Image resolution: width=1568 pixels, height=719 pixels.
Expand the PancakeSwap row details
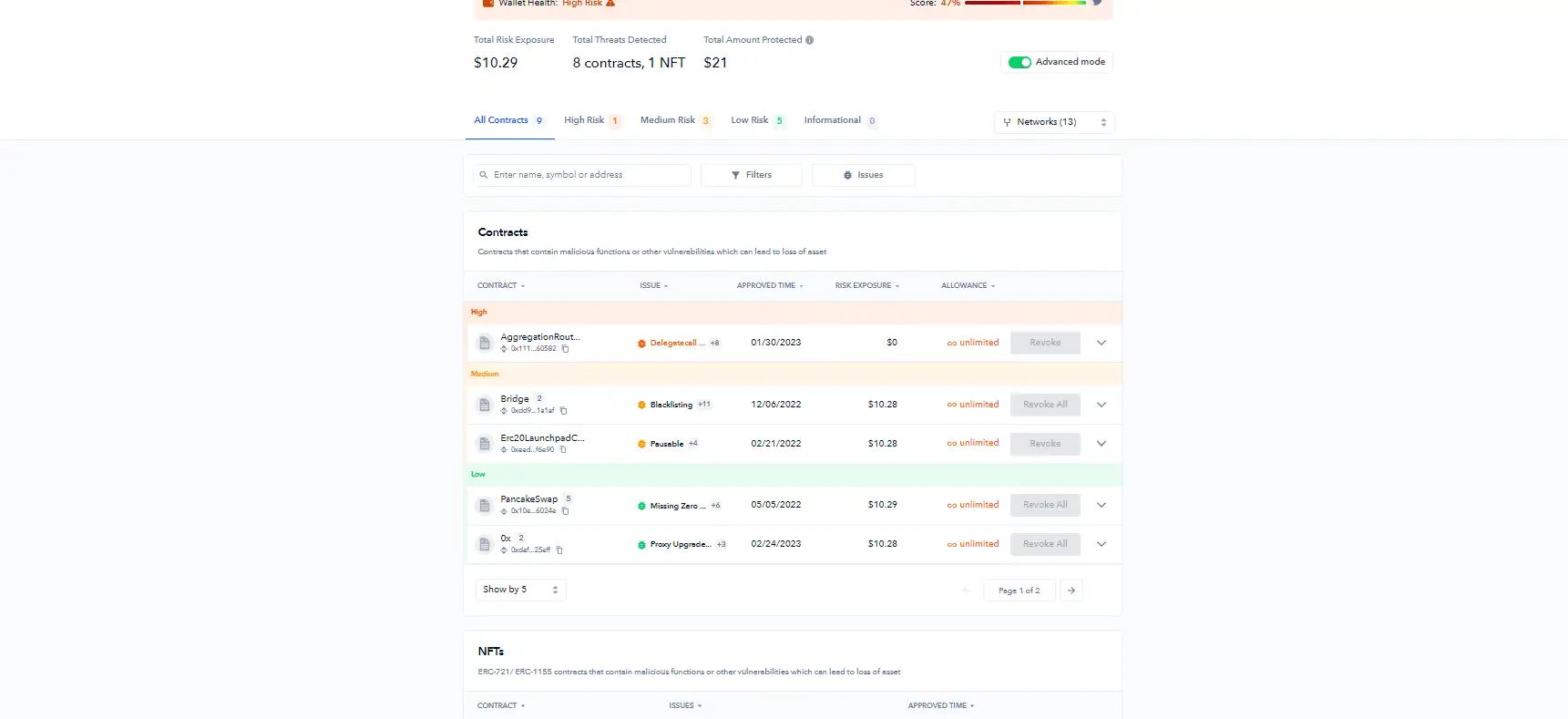coord(1102,505)
